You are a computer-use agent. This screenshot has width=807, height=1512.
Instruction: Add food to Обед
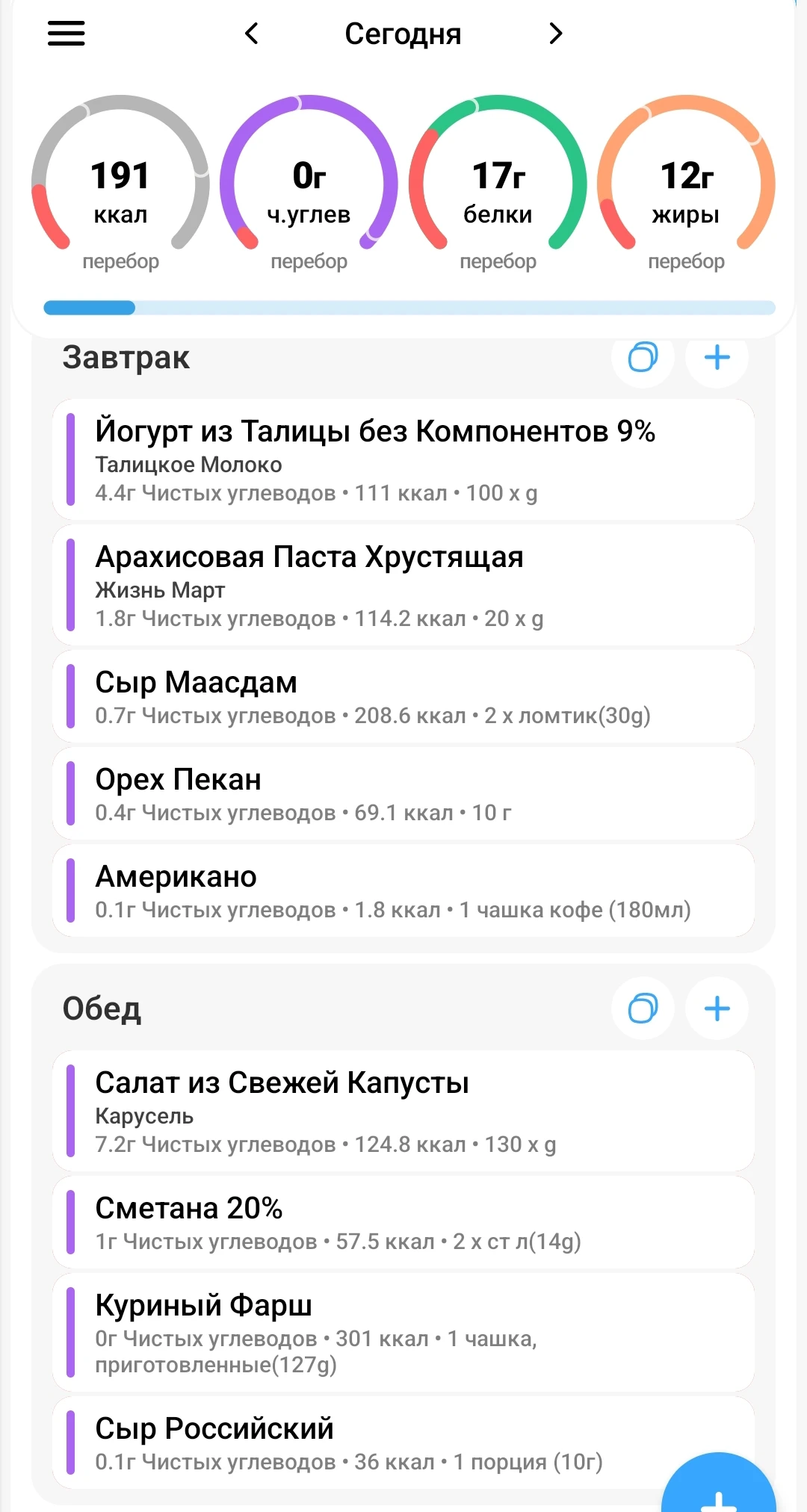717,1008
